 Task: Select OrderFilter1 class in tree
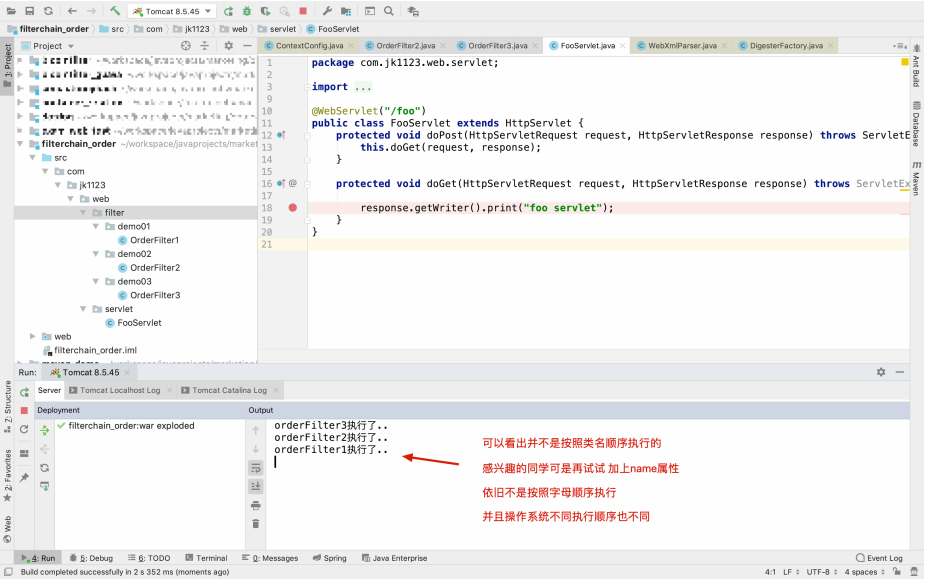149,240
